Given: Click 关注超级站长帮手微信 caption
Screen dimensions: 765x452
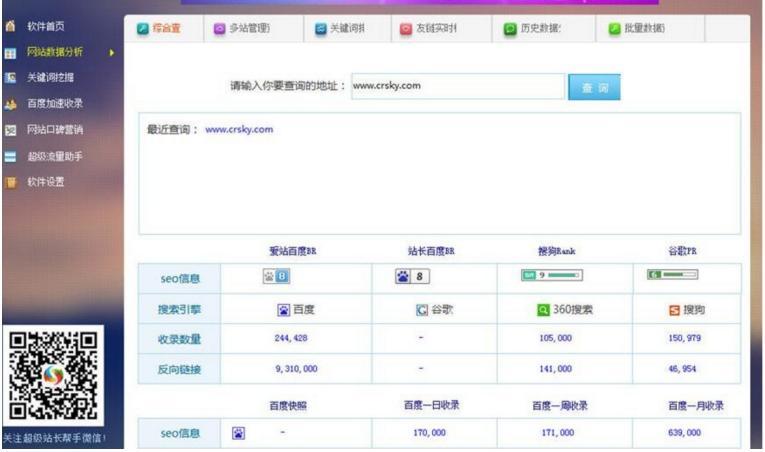Looking at the screenshot, I should click(x=54, y=438).
